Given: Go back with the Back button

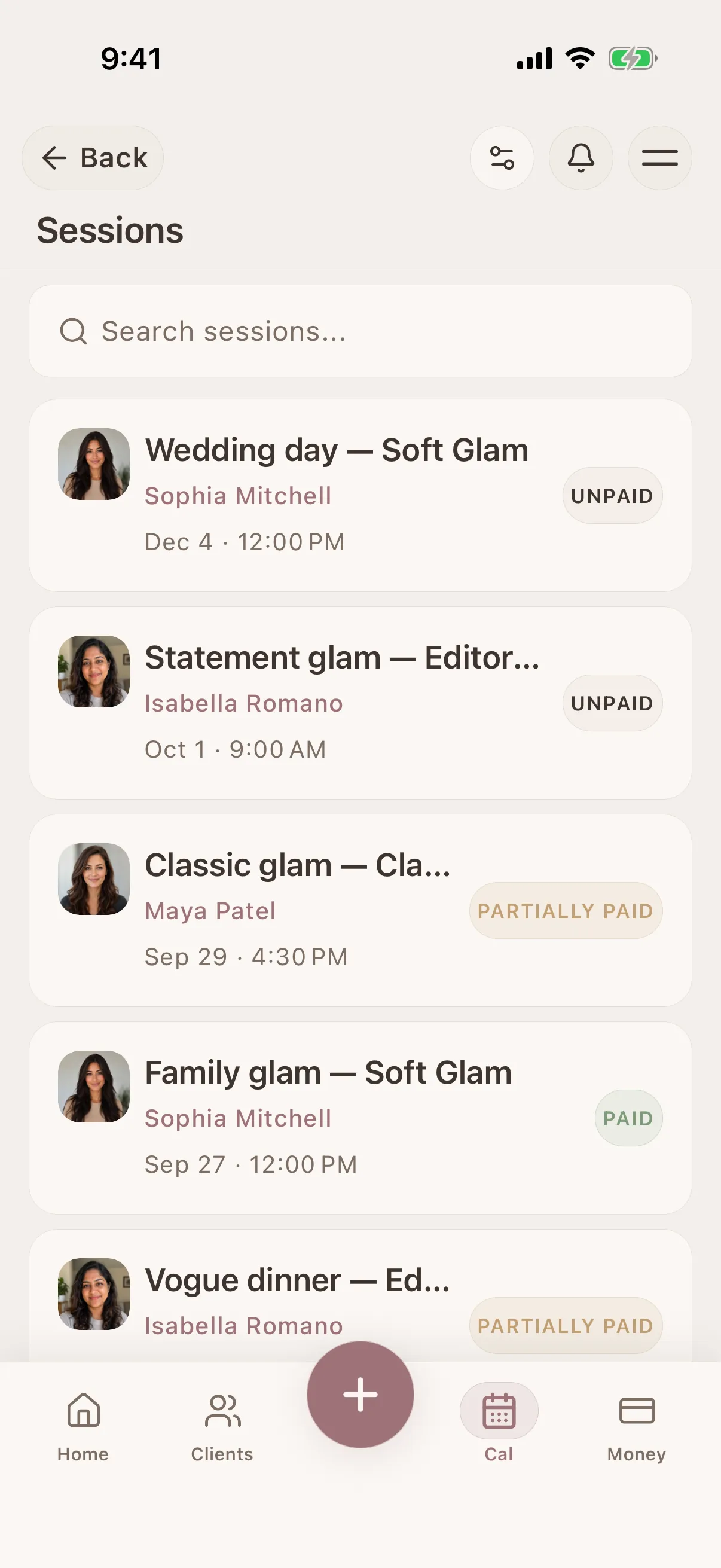Looking at the screenshot, I should tap(93, 158).
